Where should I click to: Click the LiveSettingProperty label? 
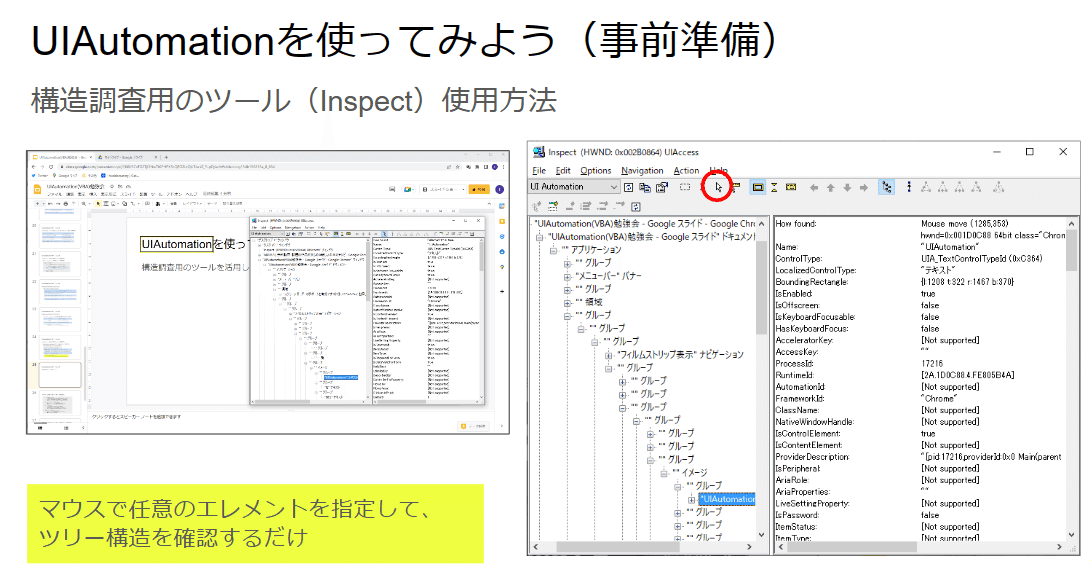[812, 503]
